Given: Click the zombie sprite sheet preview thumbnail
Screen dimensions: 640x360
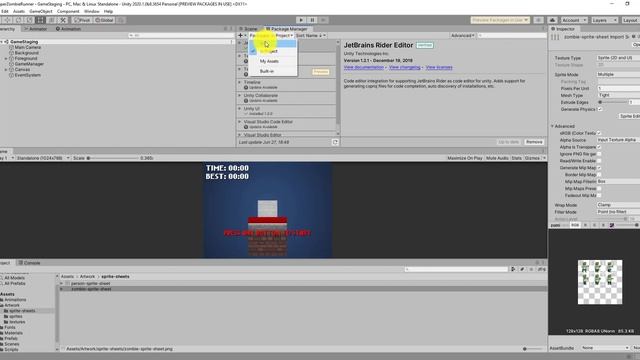Looking at the screenshot, I should pyautogui.click(x=600, y=282).
